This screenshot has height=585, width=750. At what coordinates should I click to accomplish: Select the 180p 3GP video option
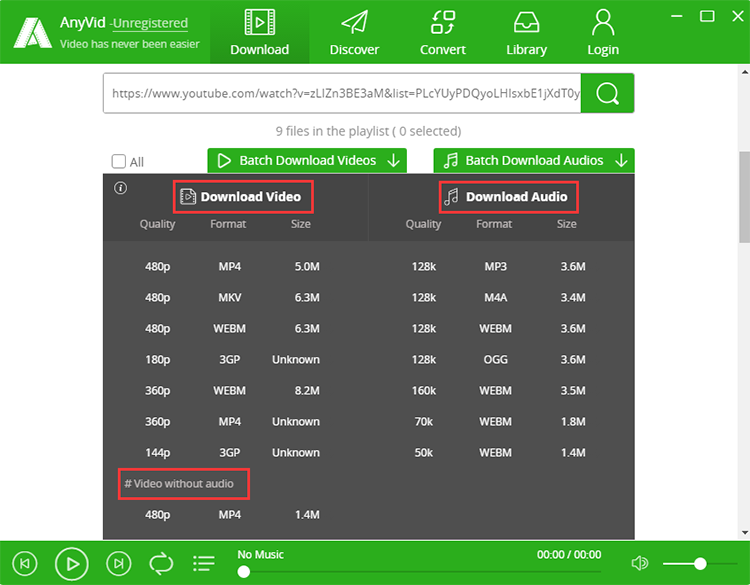[x=232, y=360]
